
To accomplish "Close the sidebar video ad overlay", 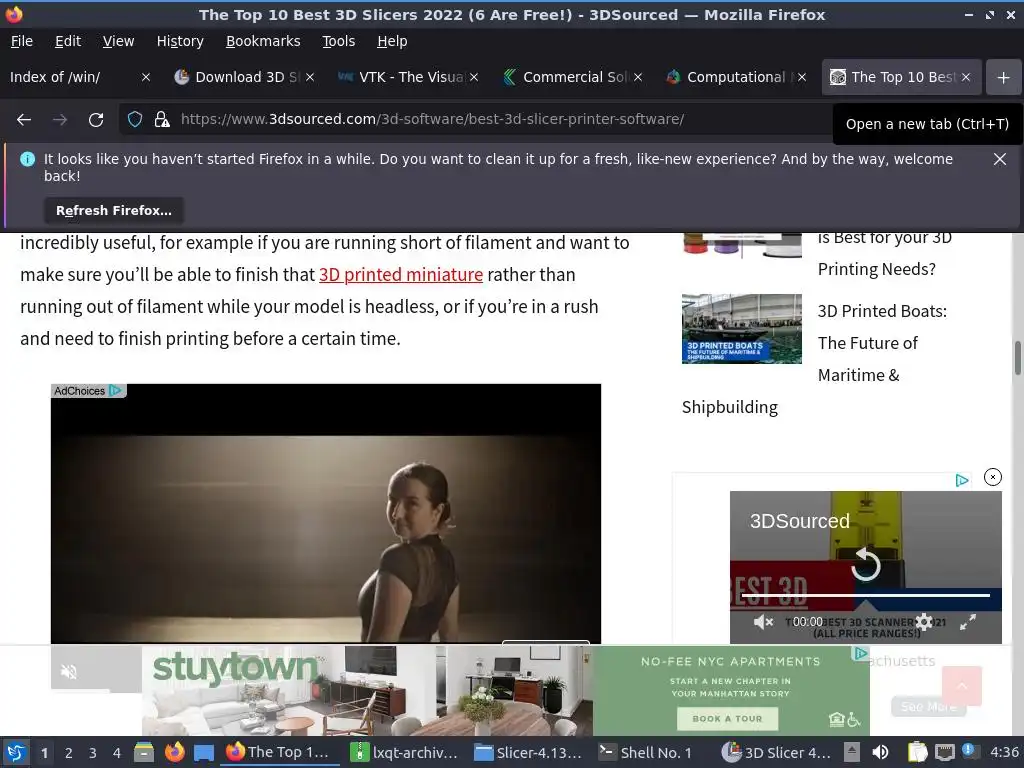I will point(993,477).
